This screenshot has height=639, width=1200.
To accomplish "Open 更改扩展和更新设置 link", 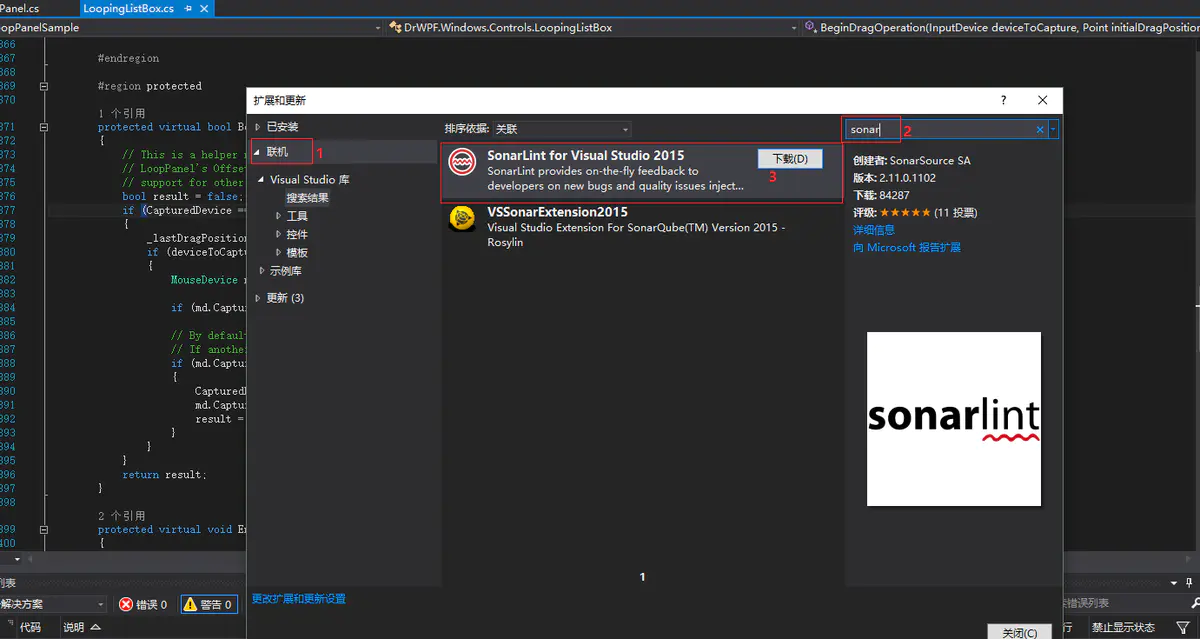I will click(x=298, y=599).
